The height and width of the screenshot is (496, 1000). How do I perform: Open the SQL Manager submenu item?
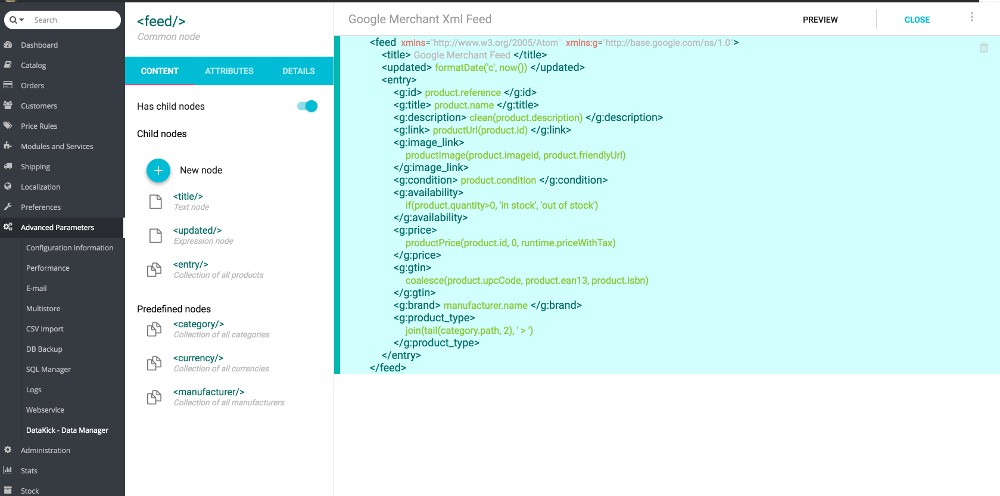tap(48, 369)
